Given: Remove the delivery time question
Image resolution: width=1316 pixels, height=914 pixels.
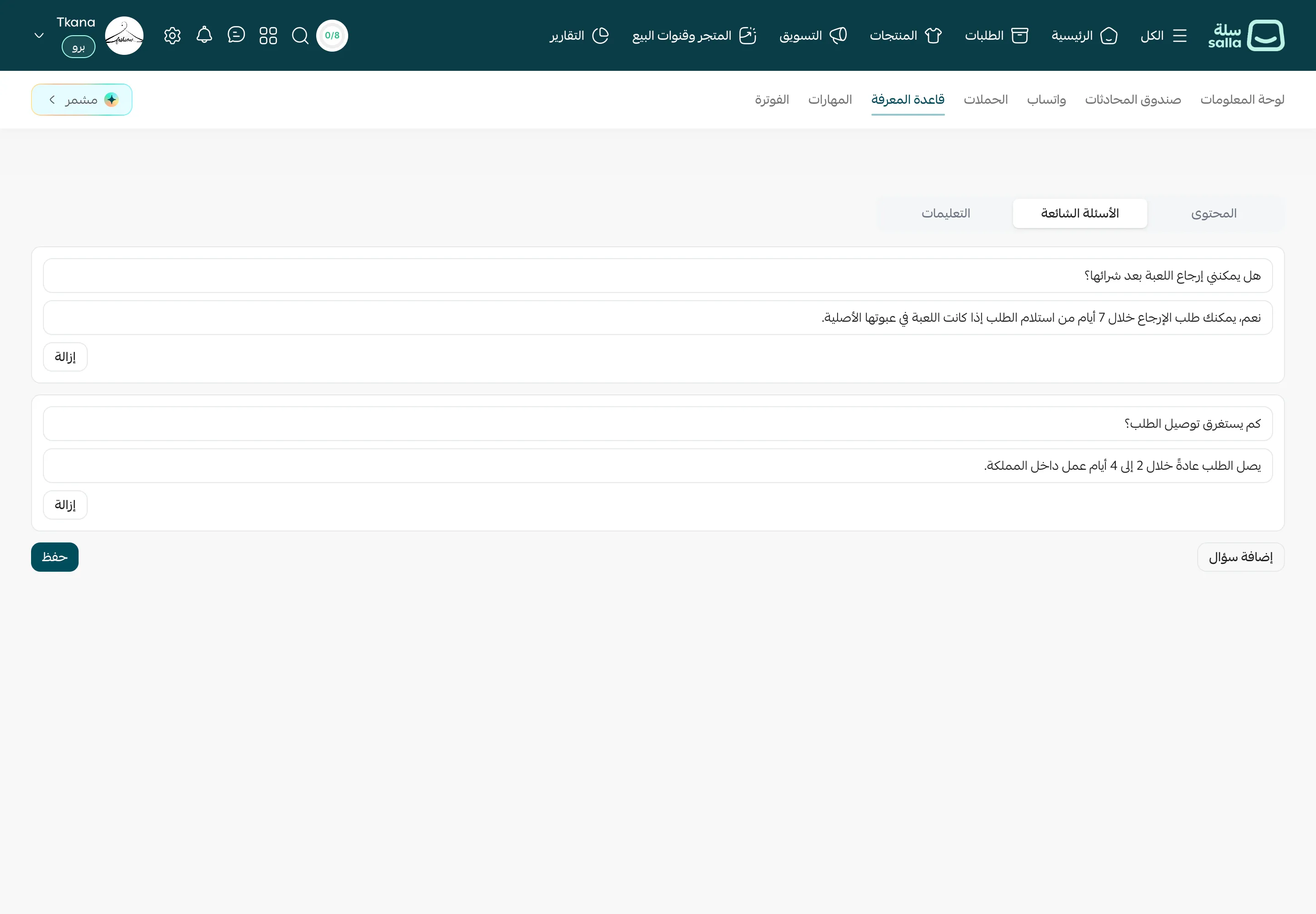Looking at the screenshot, I should pyautogui.click(x=65, y=505).
